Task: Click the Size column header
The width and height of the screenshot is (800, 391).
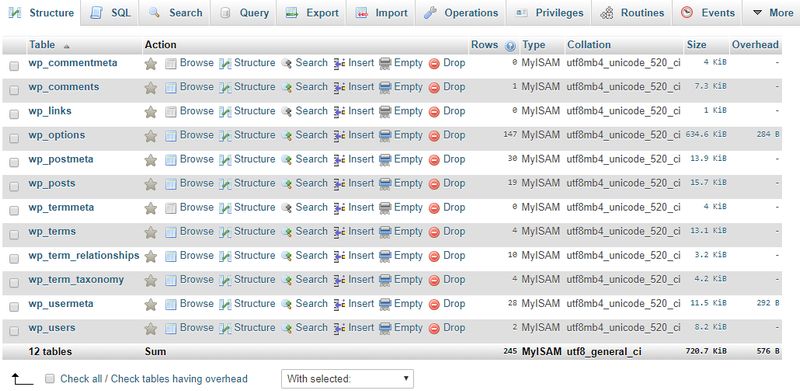Action: click(x=696, y=45)
